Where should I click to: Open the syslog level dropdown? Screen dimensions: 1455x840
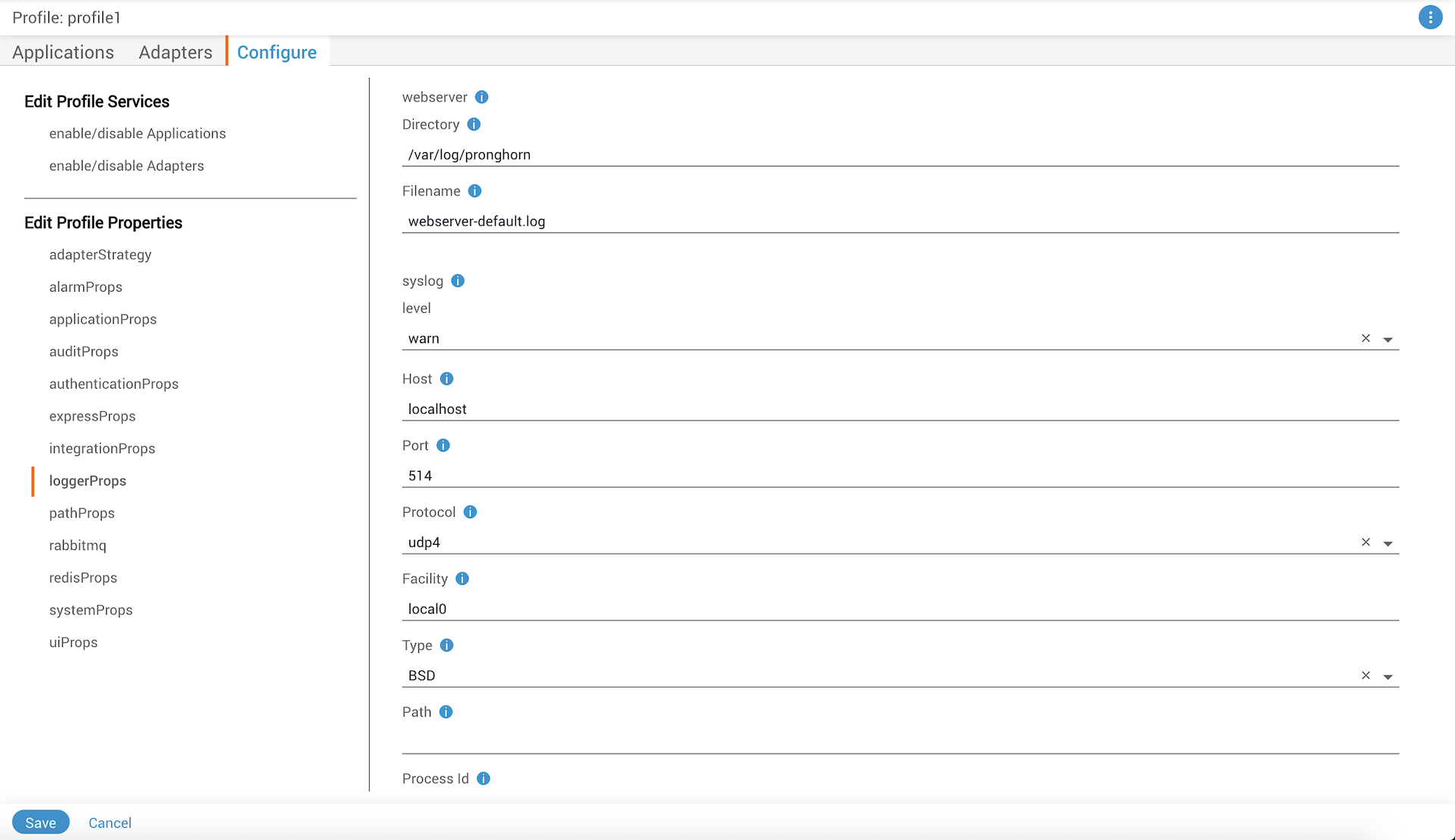1389,339
